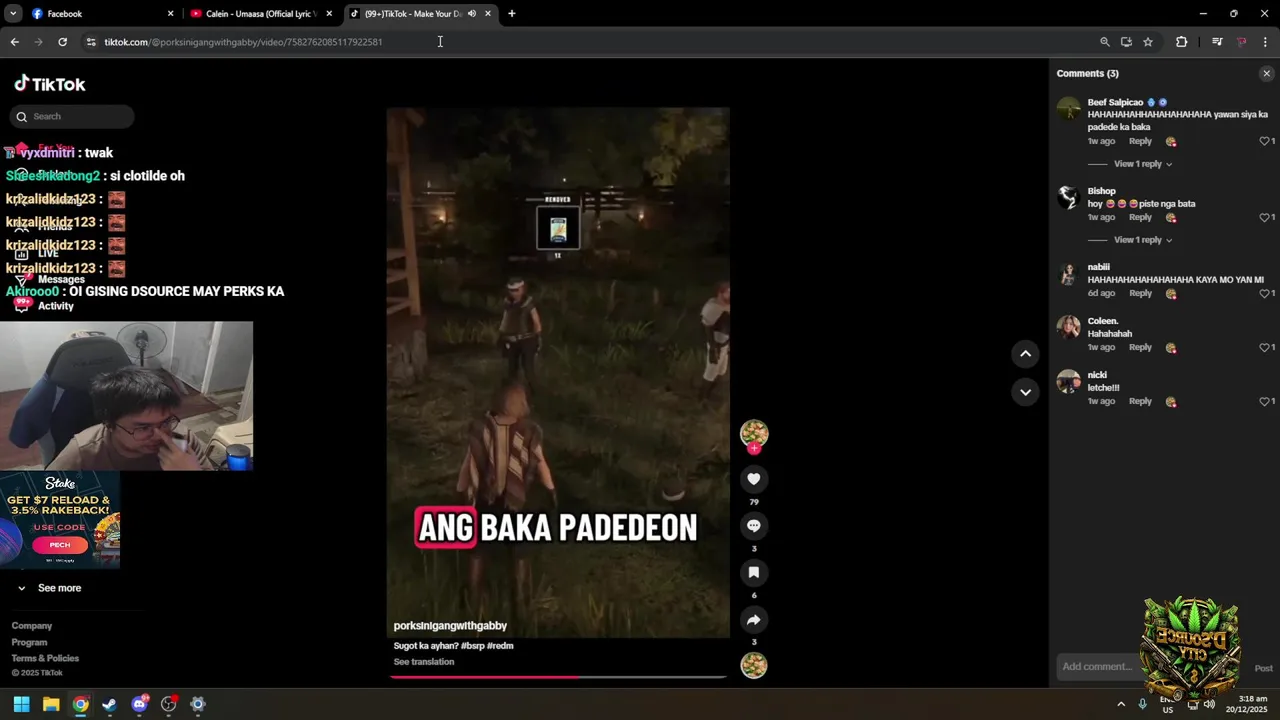Open the creator avatar beside the video
1280x720 pixels.
click(x=754, y=433)
